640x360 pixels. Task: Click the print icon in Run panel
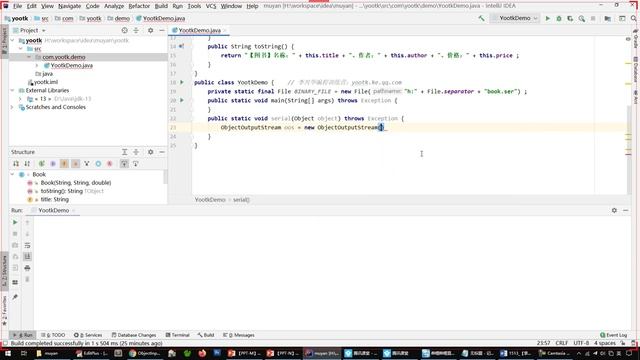(27, 268)
